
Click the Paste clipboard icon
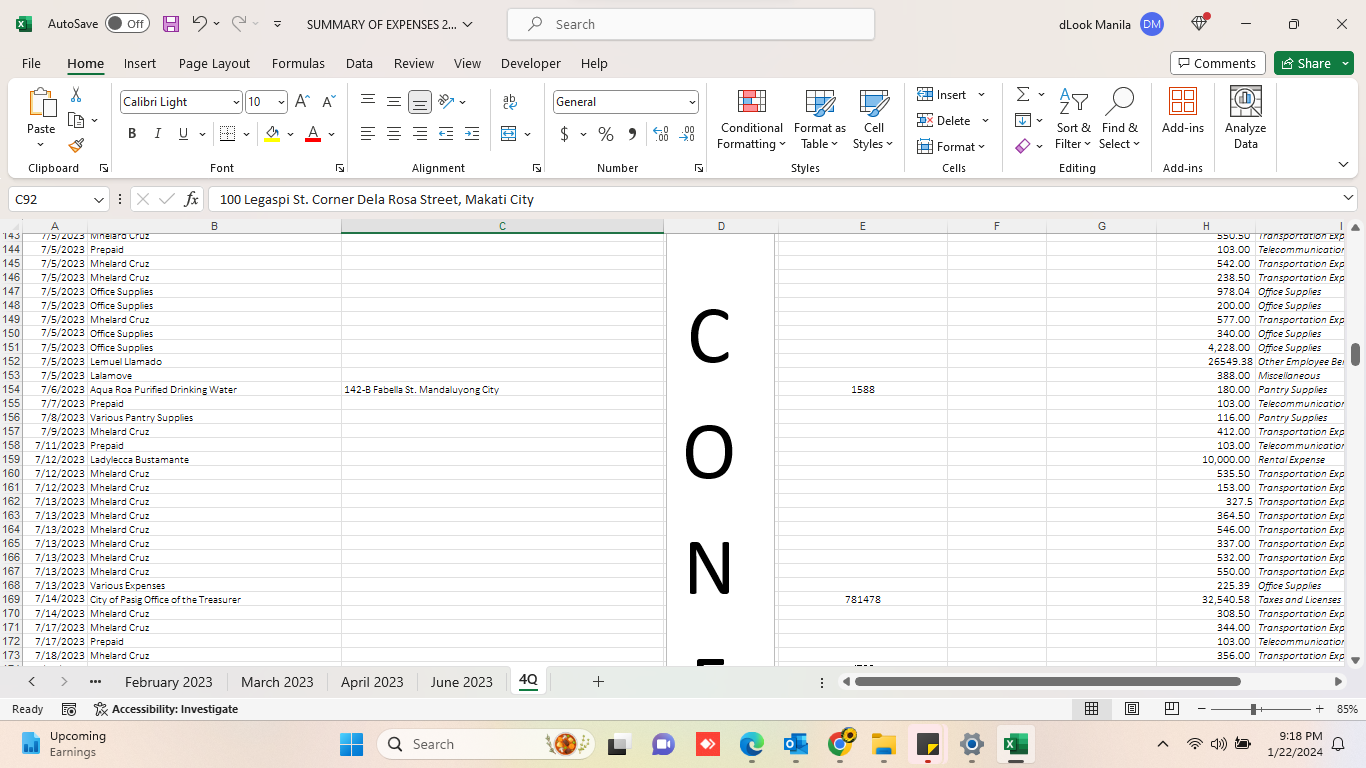41,103
